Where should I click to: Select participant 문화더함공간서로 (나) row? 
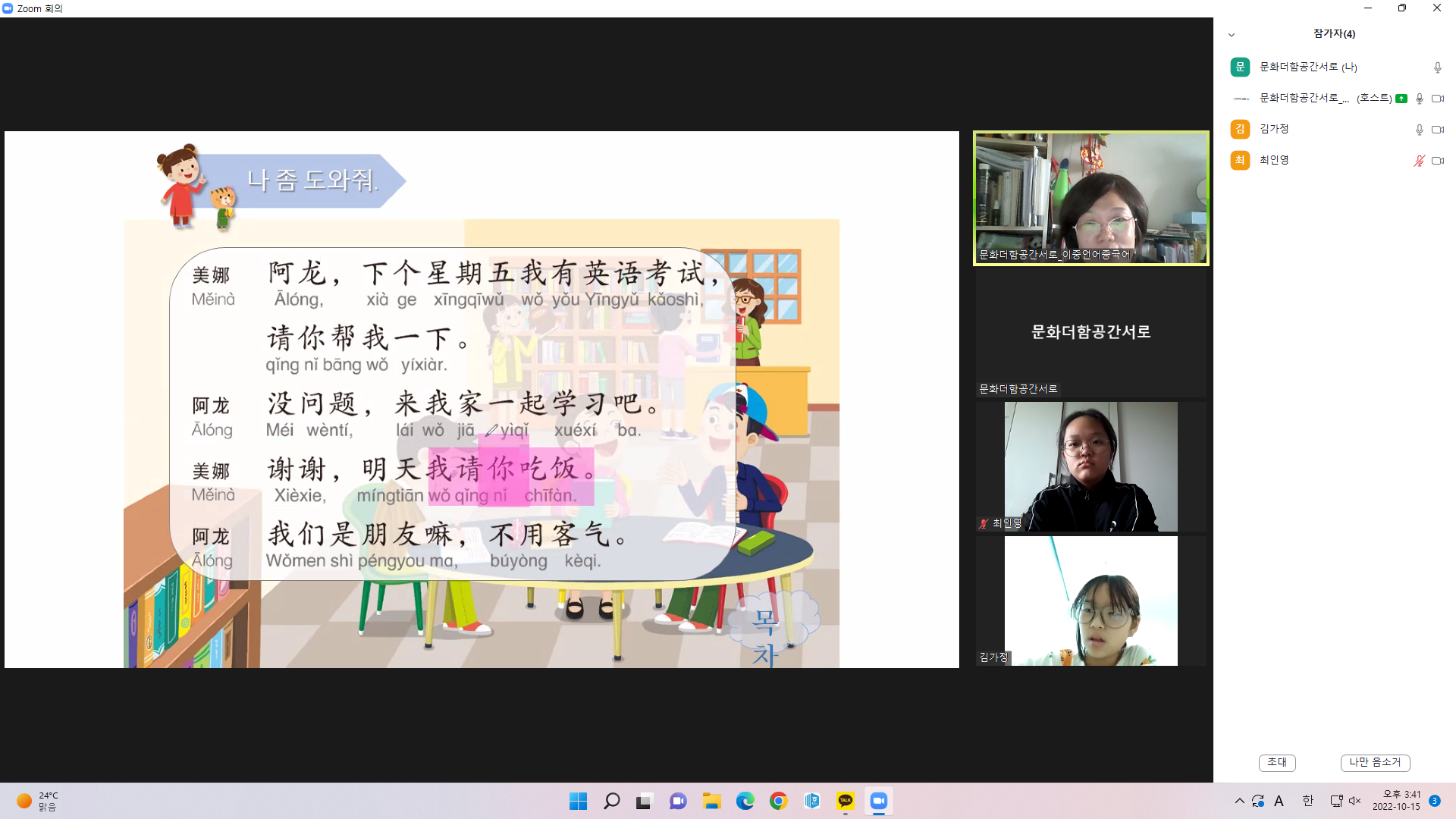1335,67
